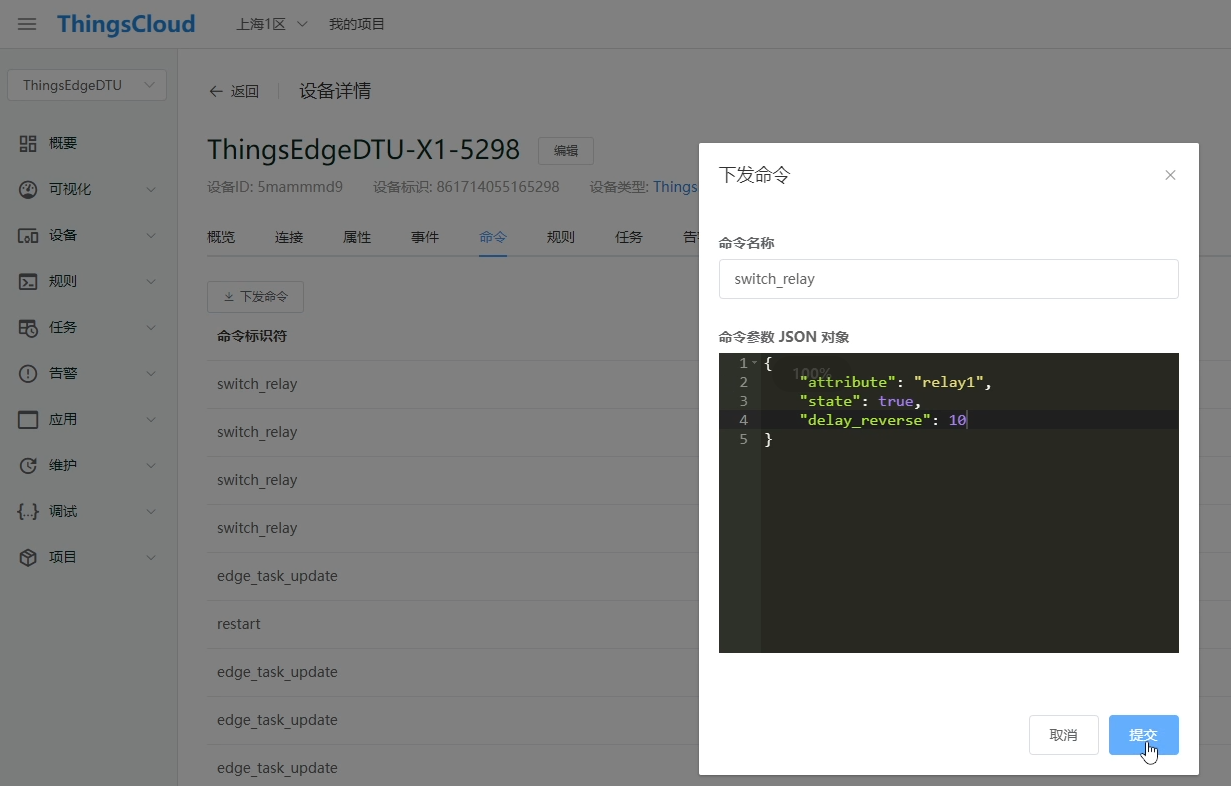Click the 下发命令 button above list
Screen dimensions: 1231x786
click(x=255, y=297)
